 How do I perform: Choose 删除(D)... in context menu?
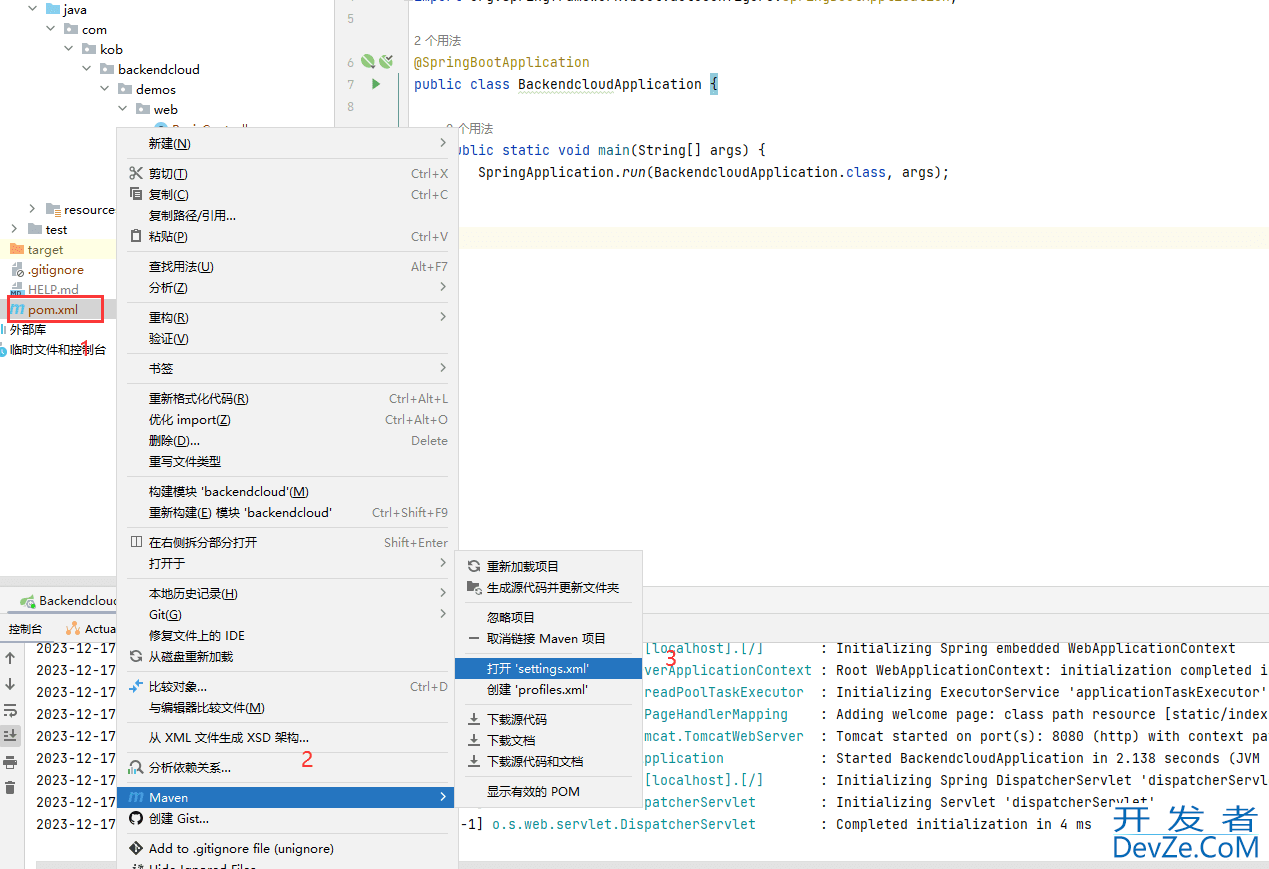point(288,440)
